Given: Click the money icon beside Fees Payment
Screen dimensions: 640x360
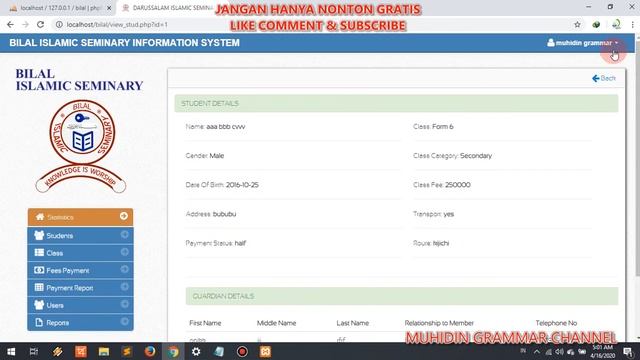Looking at the screenshot, I should click(39, 270).
